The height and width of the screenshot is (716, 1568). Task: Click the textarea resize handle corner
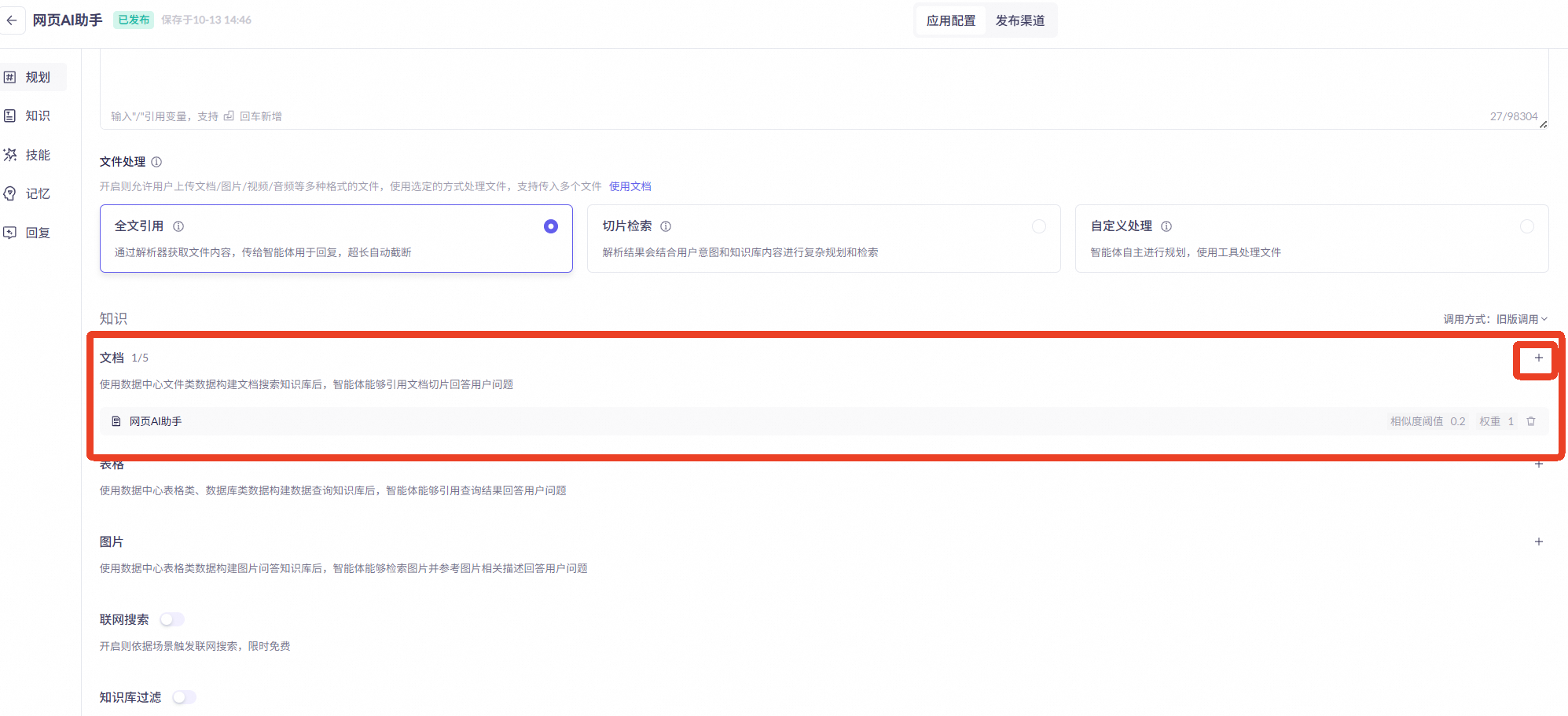click(1544, 124)
